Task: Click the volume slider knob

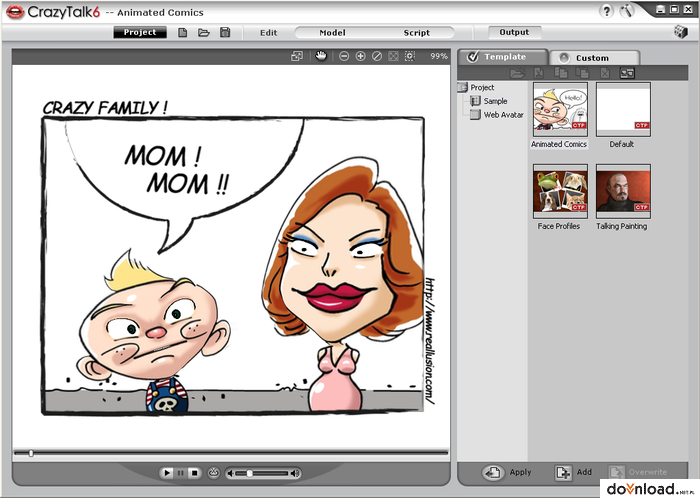Action: (x=250, y=473)
